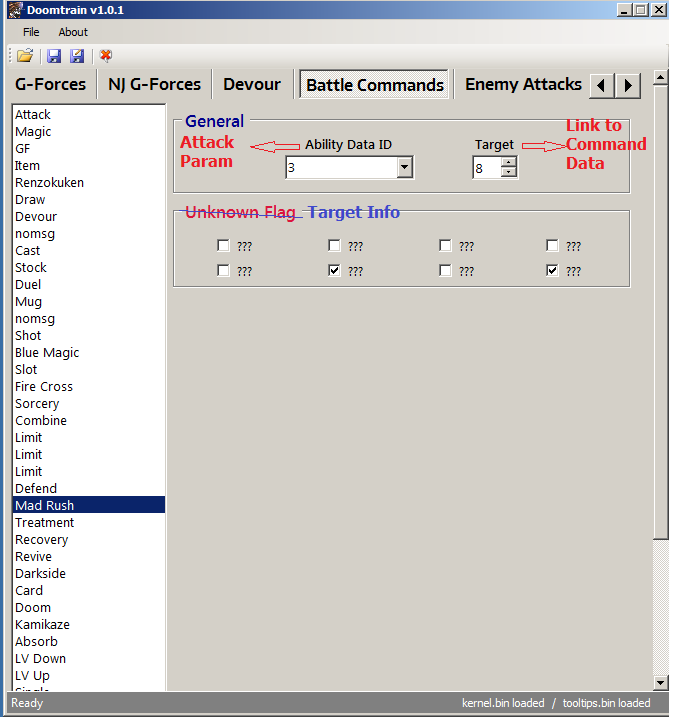This screenshot has width=674, height=720.
Task: Select Kamikaze in the command list
Action: (89, 624)
